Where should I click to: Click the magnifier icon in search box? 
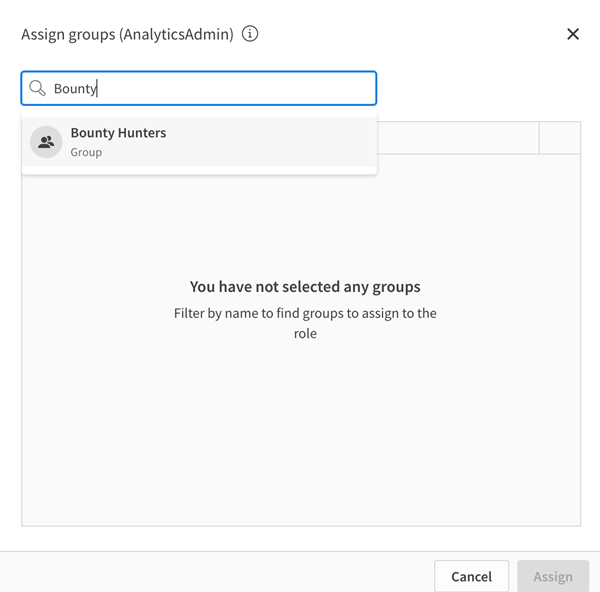coord(38,89)
